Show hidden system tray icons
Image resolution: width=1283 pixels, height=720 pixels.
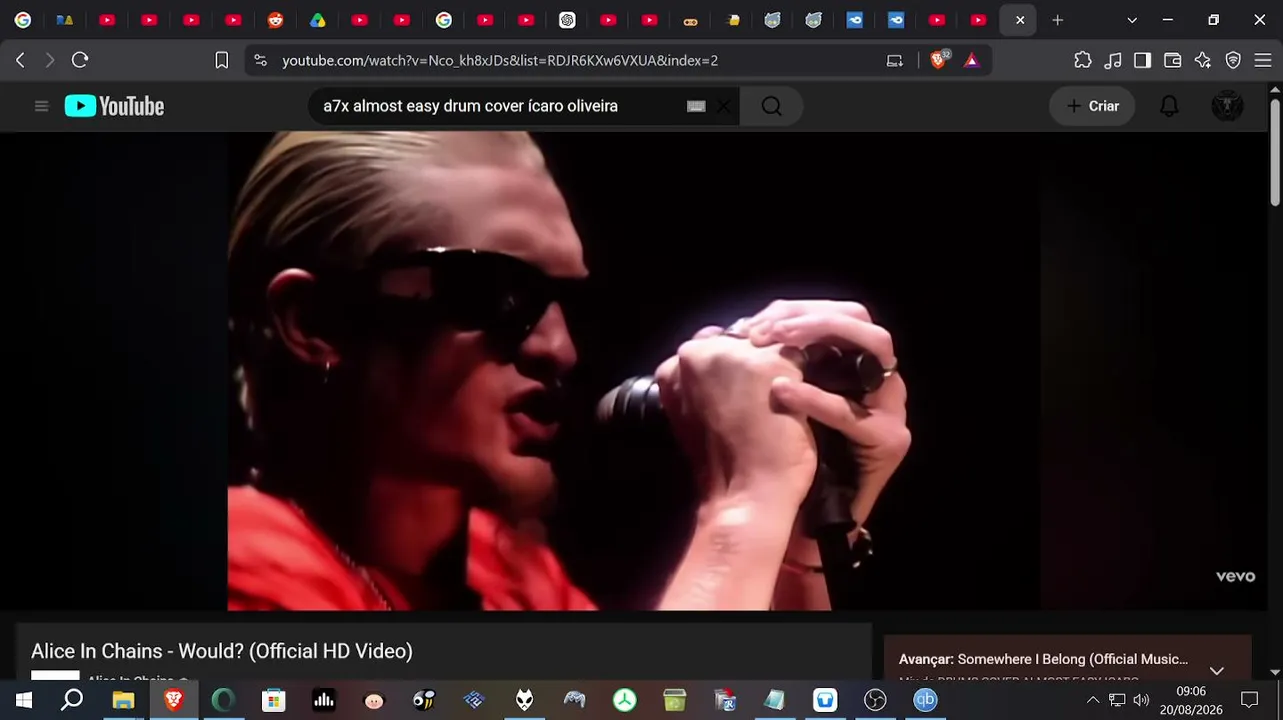coord(1093,700)
